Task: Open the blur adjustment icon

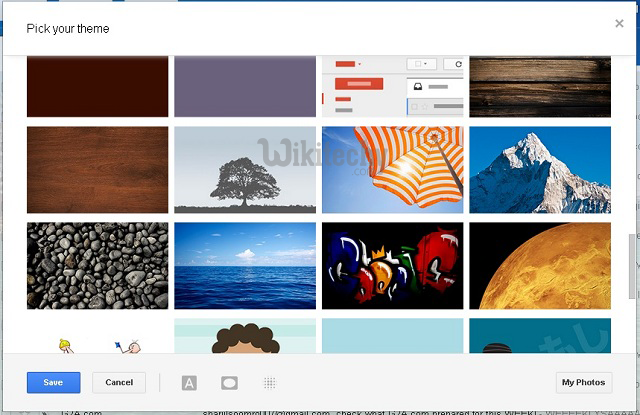Action: click(269, 383)
